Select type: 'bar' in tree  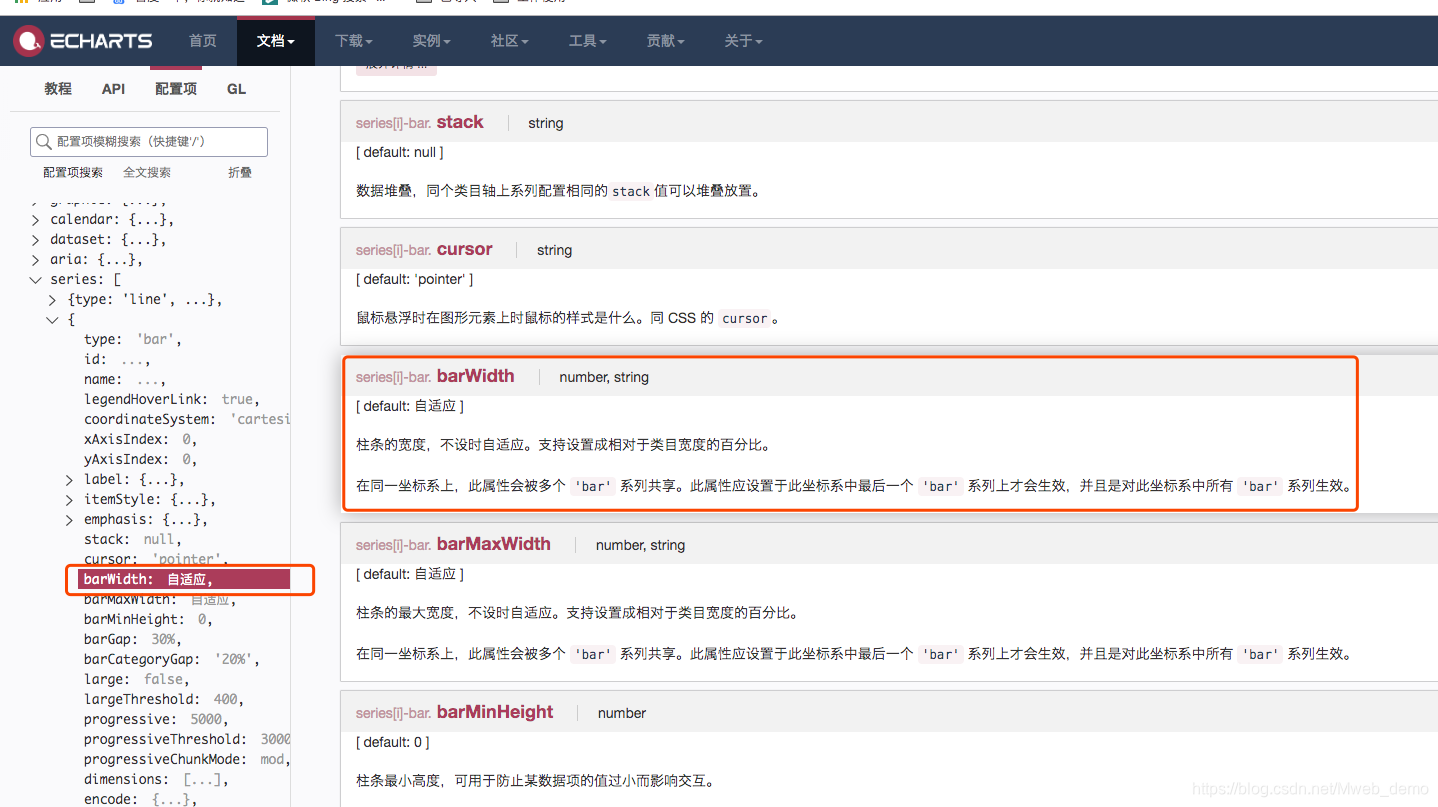click(133, 339)
